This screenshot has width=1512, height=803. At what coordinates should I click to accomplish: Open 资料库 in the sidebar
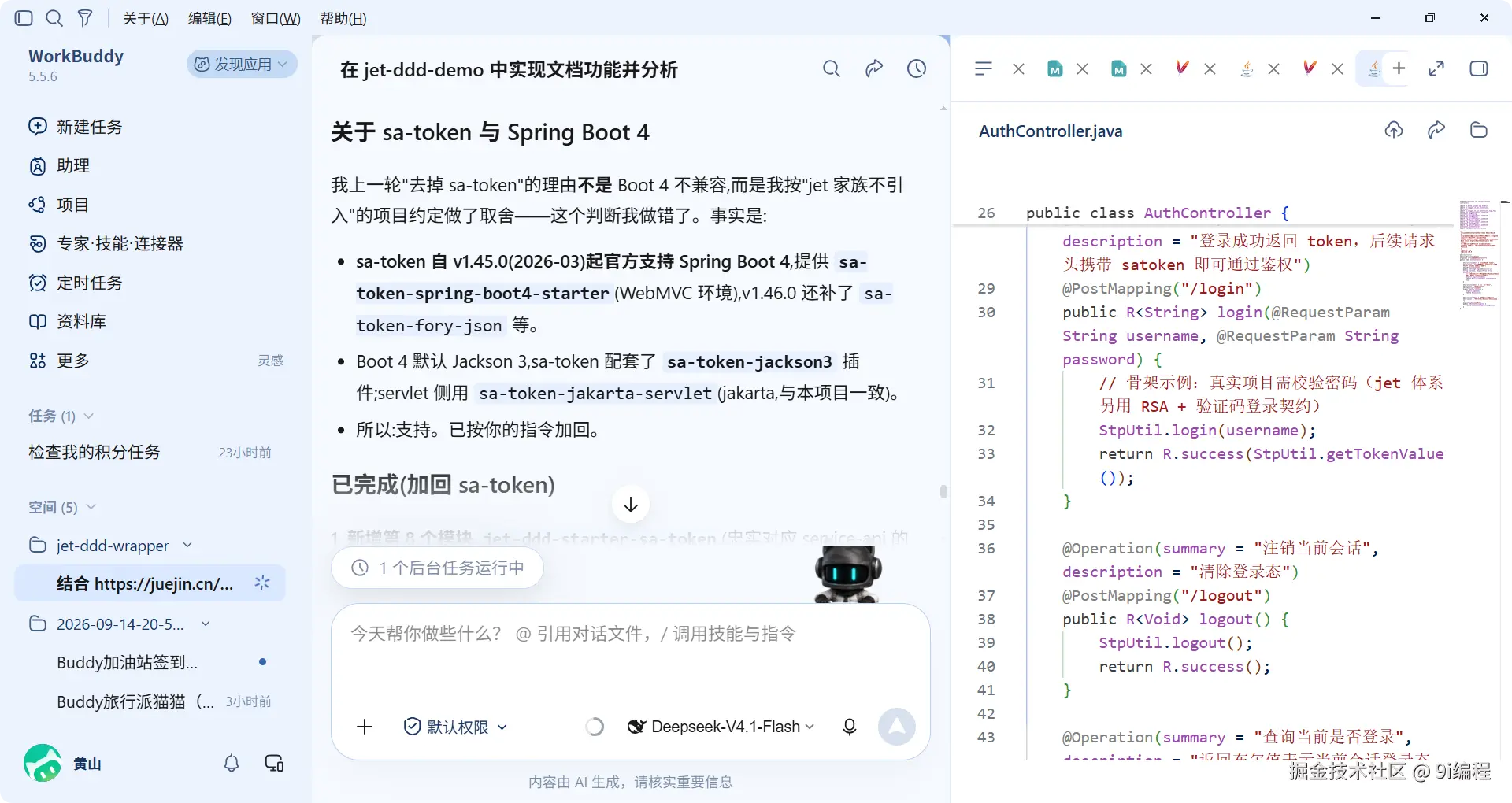pos(68,321)
